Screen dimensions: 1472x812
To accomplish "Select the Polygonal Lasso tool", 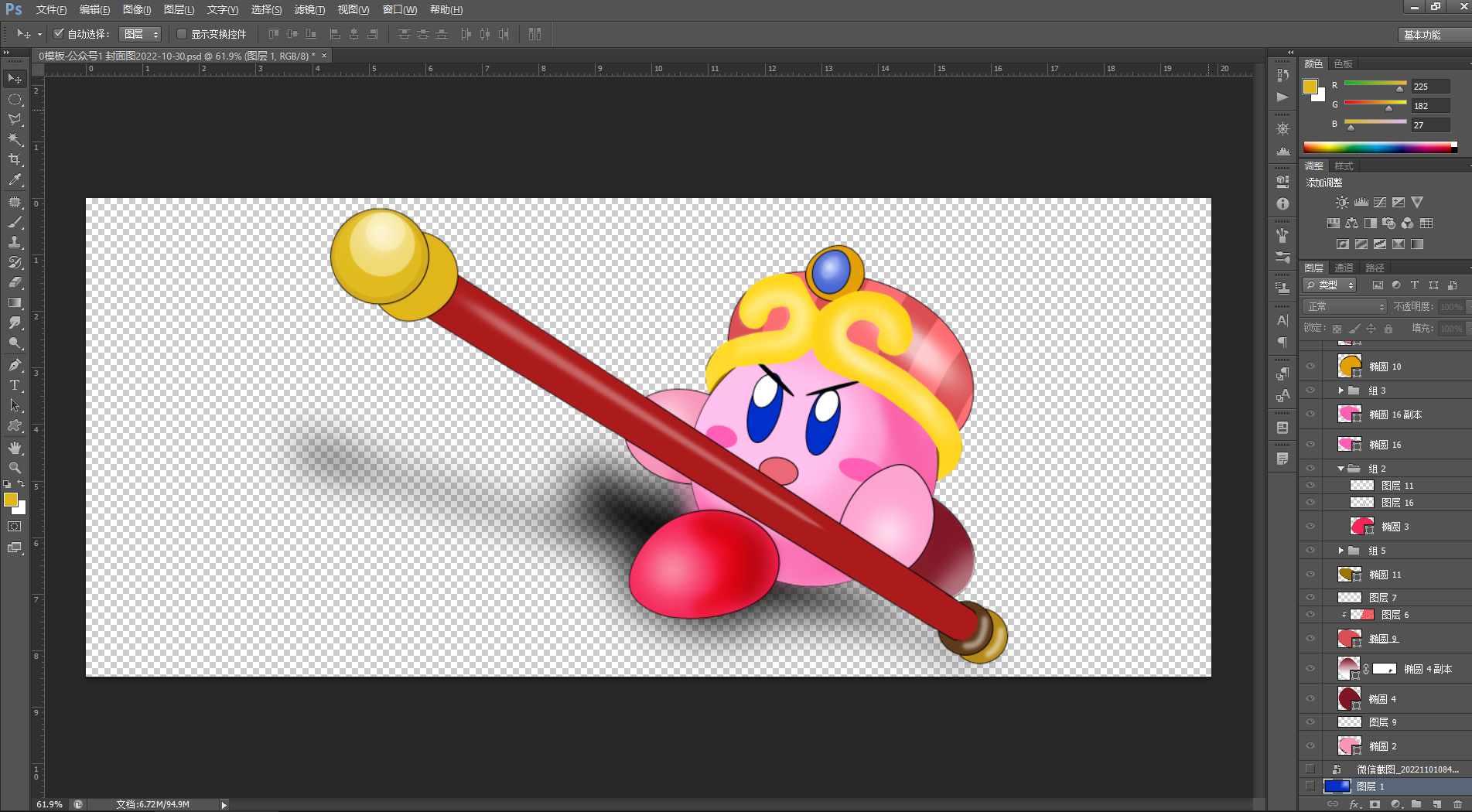I will 15,120.
